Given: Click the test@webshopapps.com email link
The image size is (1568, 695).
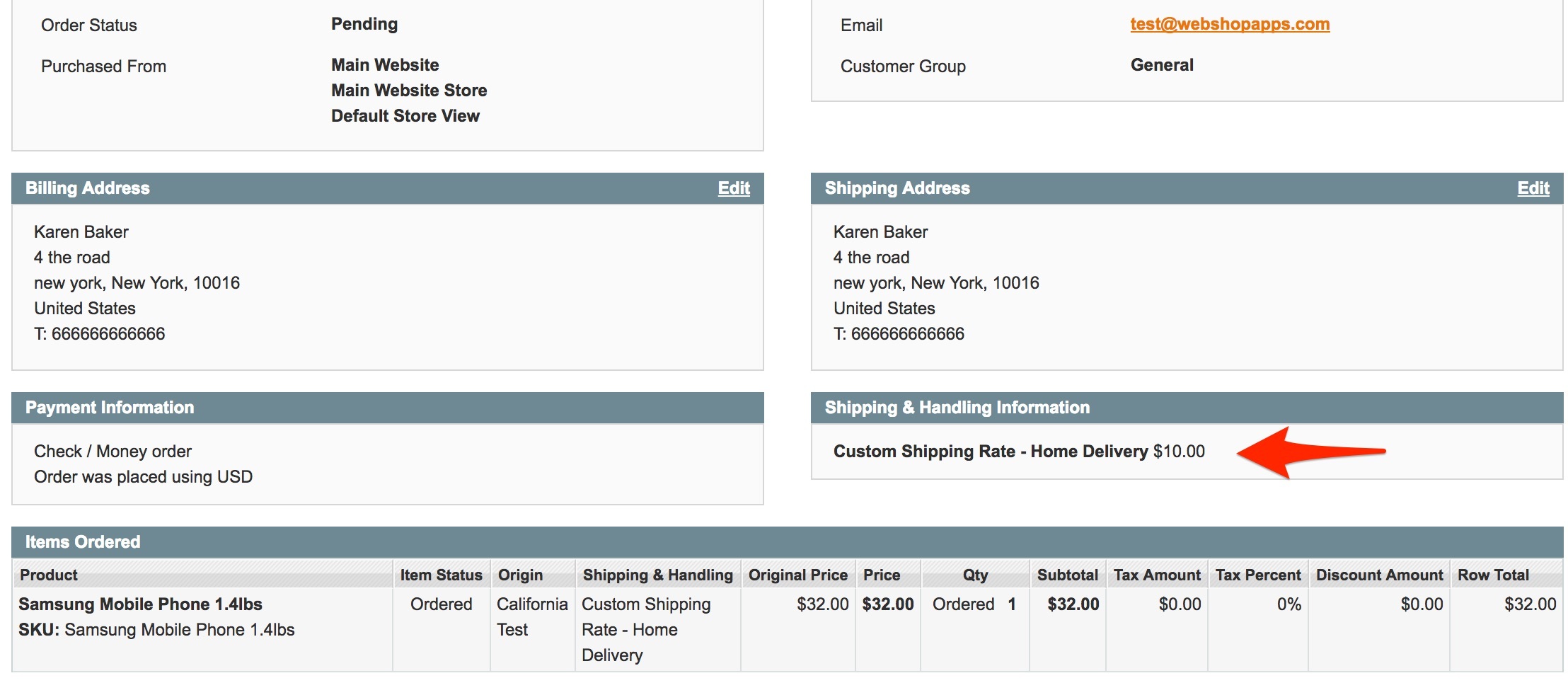Looking at the screenshot, I should tap(1229, 24).
